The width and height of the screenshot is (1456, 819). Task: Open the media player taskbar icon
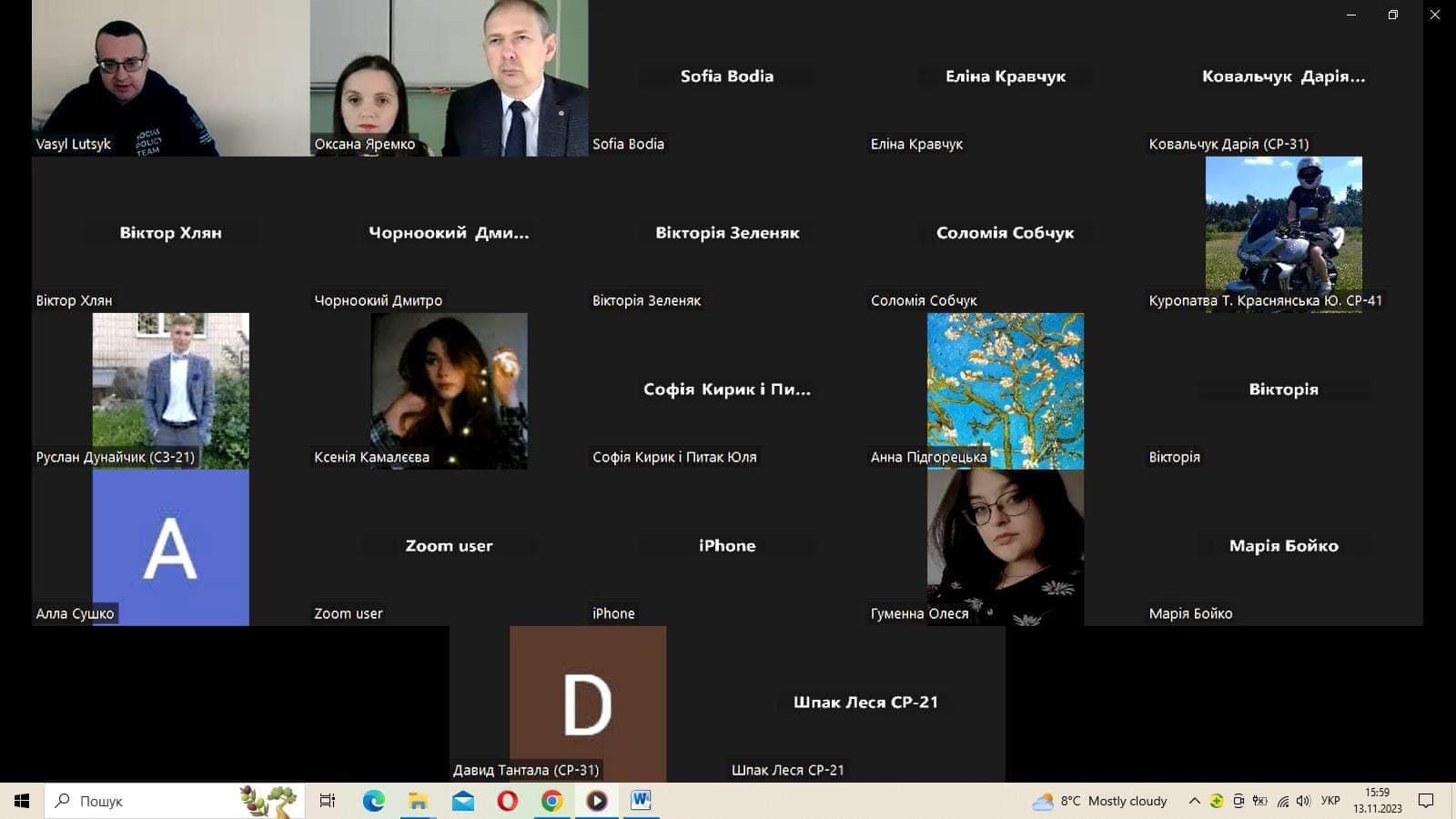click(596, 801)
